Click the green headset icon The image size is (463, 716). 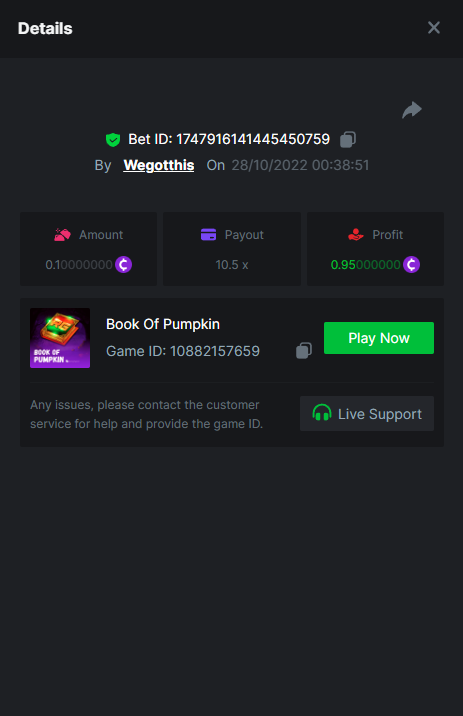pyautogui.click(x=322, y=413)
